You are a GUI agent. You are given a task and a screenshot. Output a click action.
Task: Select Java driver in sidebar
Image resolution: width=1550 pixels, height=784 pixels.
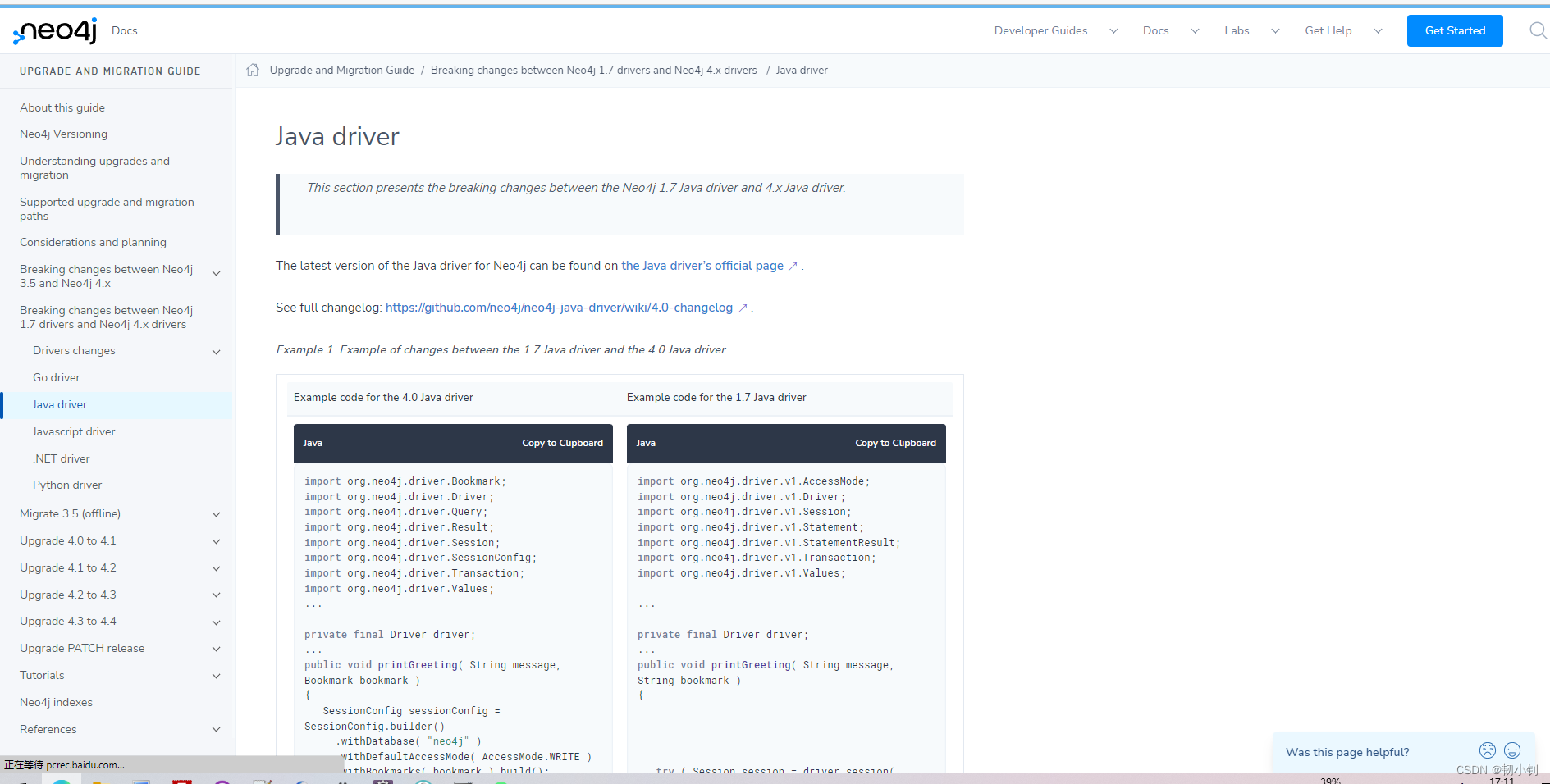pos(60,404)
